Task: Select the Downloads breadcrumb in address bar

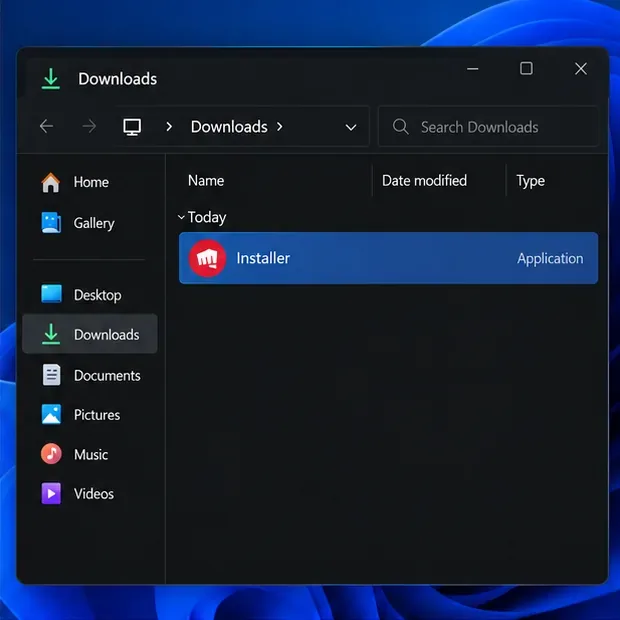Action: pyautogui.click(x=229, y=127)
